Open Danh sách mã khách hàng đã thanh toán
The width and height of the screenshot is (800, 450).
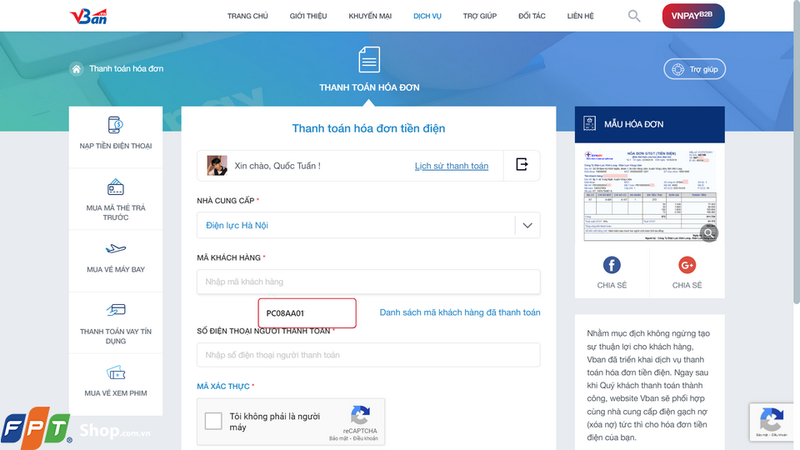pos(460,312)
